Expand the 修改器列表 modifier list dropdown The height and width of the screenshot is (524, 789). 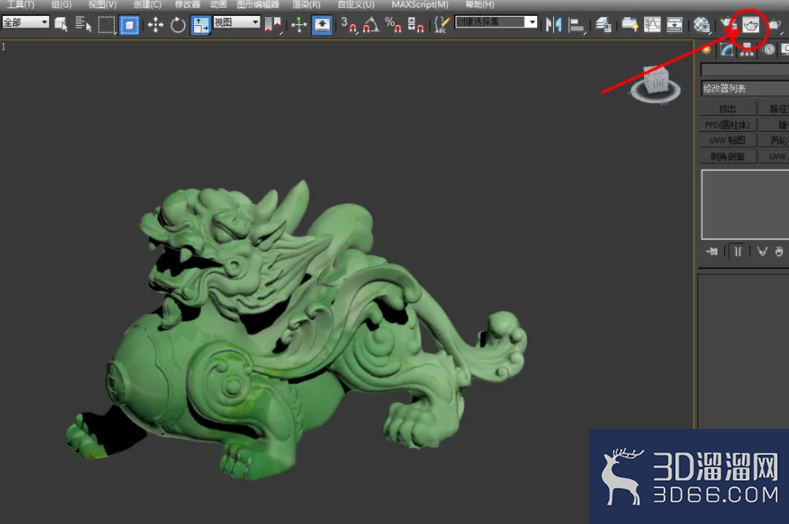click(745, 89)
